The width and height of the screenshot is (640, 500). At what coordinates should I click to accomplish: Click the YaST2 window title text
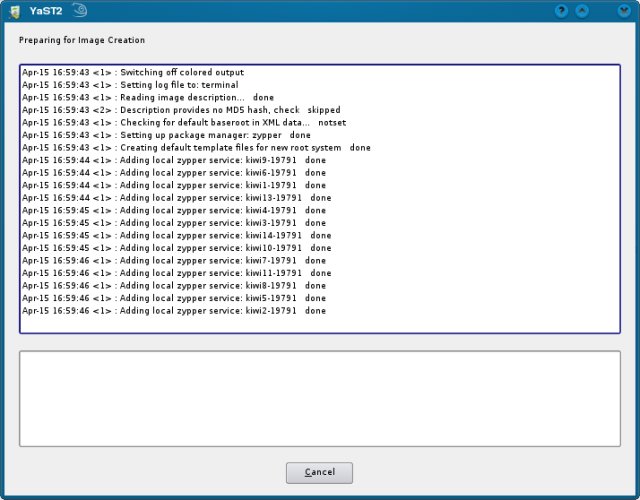(47, 11)
